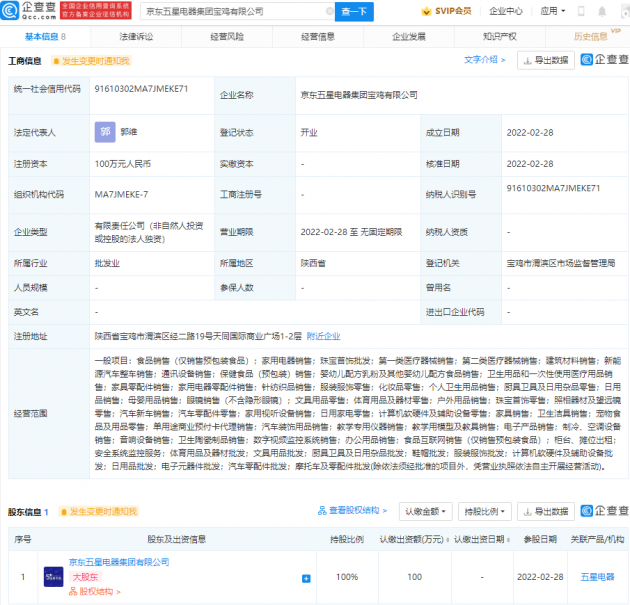Select the organization code MA7JMEKE-7
Viewport: 630px width, 605px height.
[121, 194]
